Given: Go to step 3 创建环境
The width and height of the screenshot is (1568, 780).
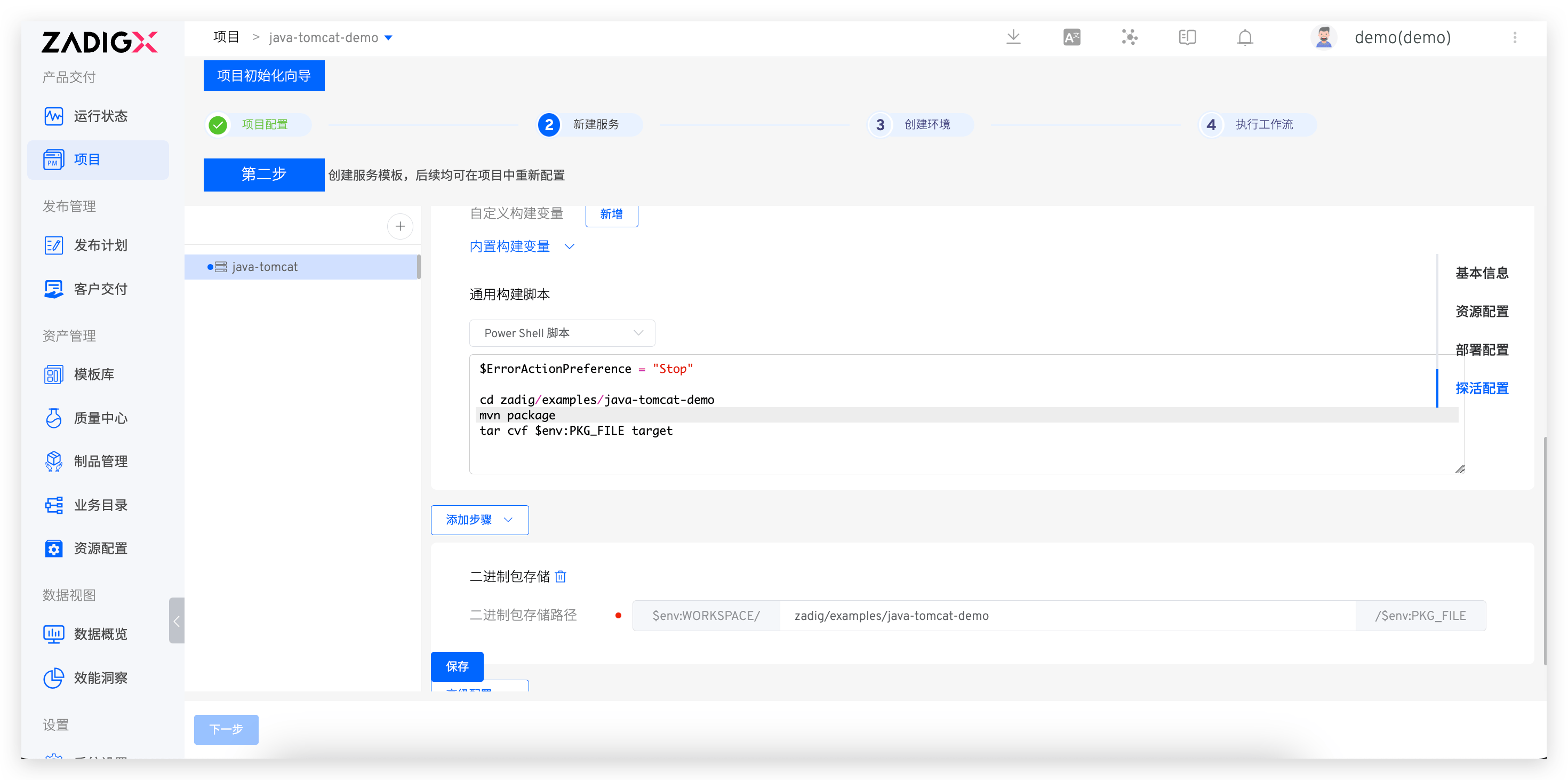Looking at the screenshot, I should [921, 125].
